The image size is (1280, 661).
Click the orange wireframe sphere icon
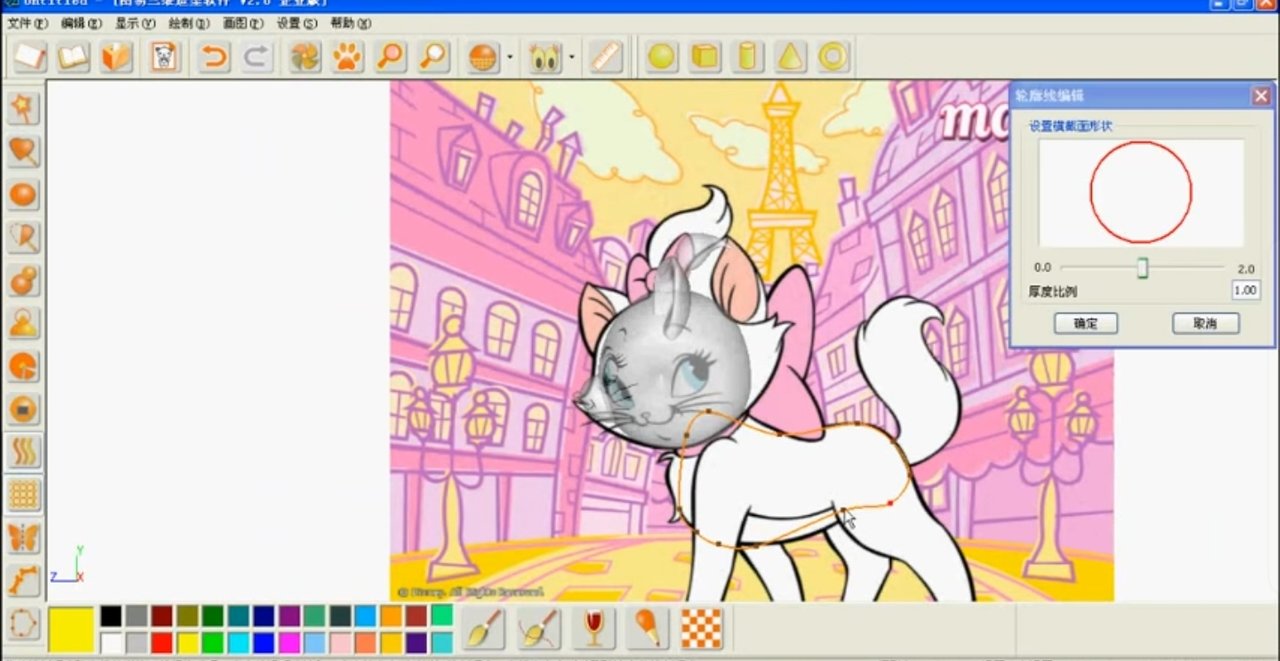[483, 57]
